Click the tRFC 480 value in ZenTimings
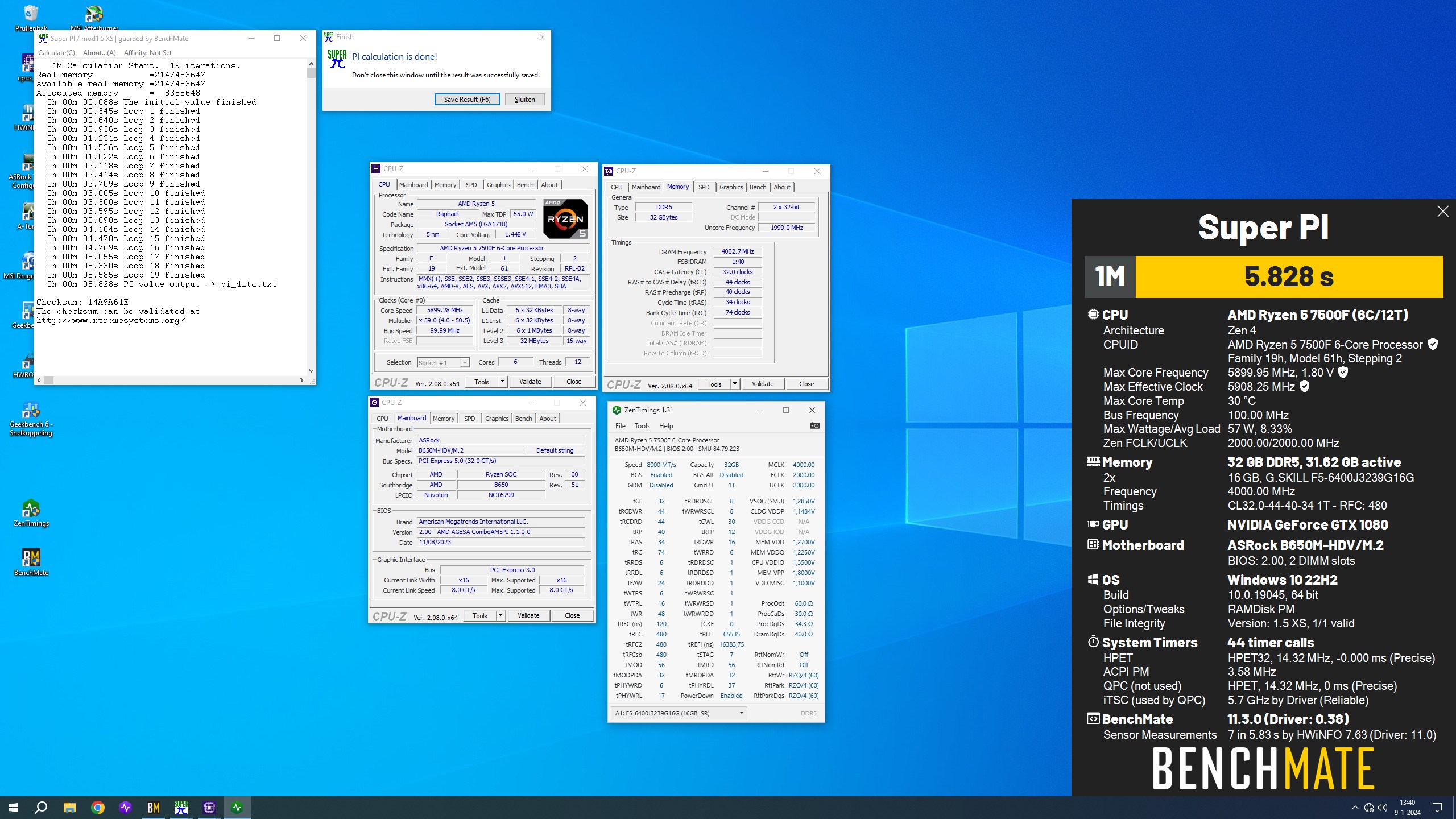Image resolution: width=1456 pixels, height=819 pixels. pyautogui.click(x=661, y=634)
